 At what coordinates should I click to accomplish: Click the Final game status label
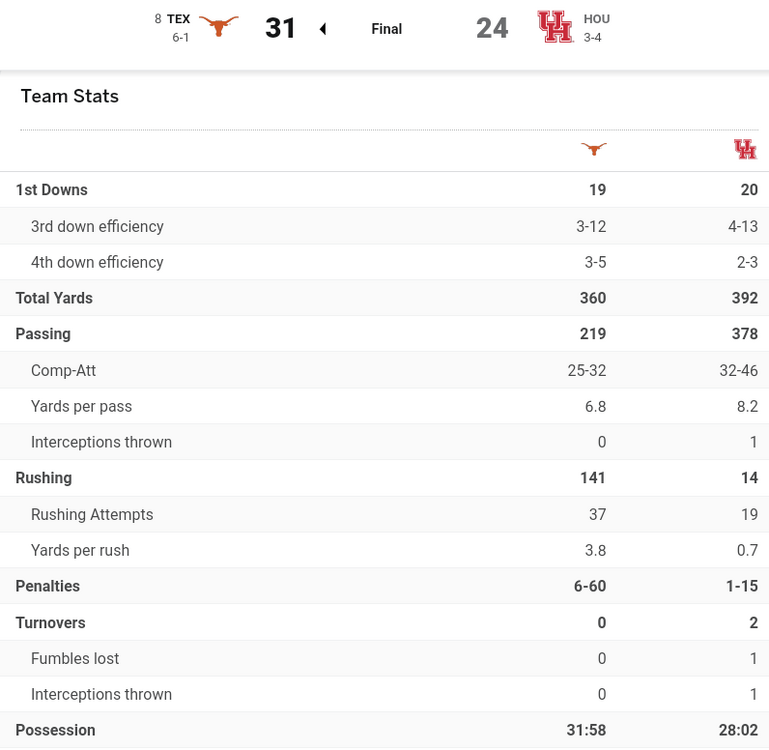(x=387, y=29)
